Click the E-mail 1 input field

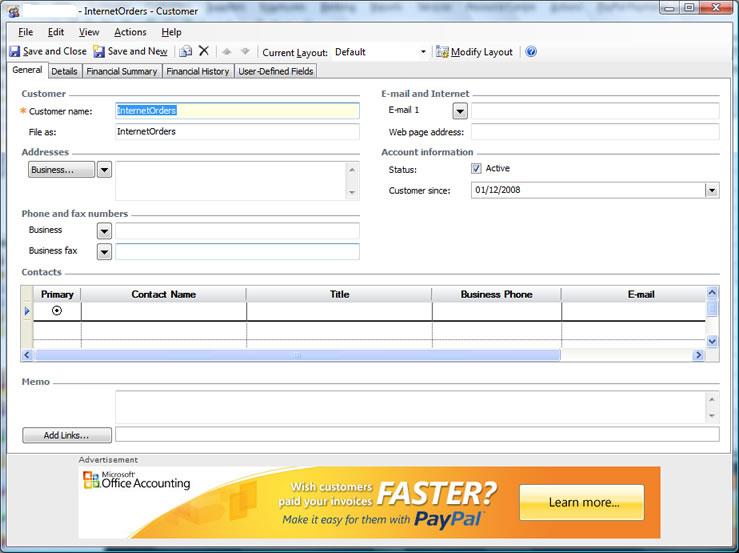tap(595, 111)
